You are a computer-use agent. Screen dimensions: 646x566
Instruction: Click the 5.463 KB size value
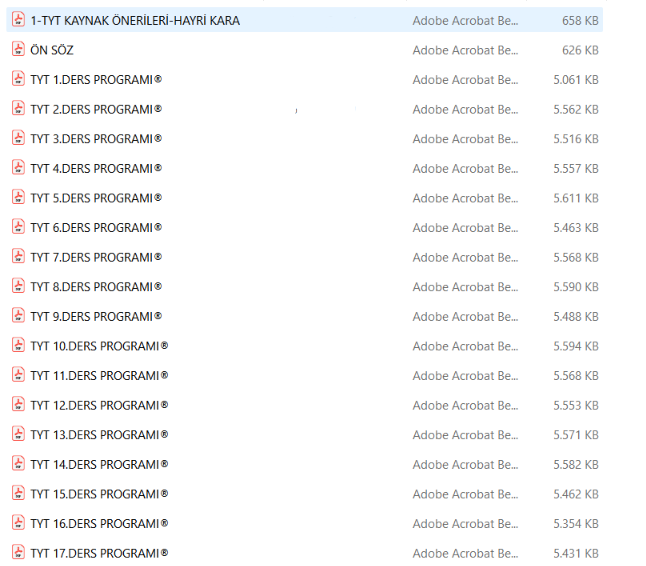576,228
